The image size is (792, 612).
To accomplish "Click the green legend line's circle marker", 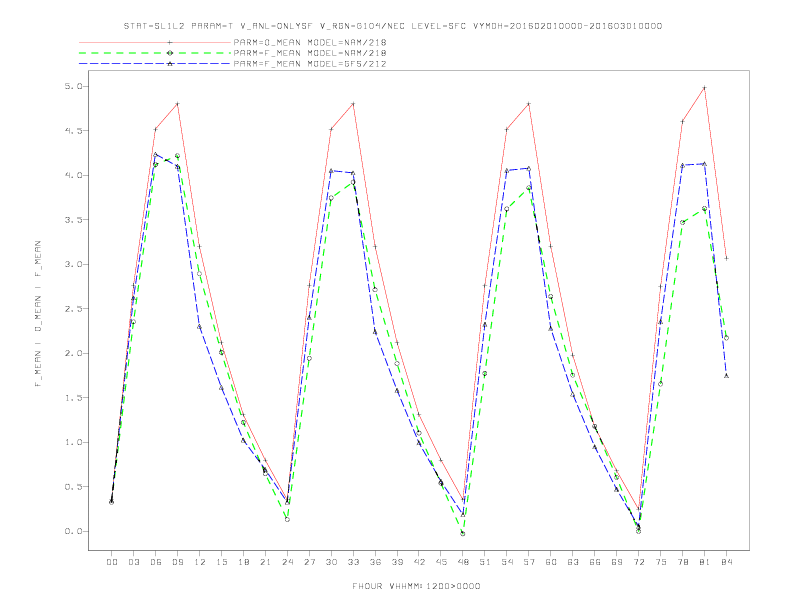I will coord(170,53).
